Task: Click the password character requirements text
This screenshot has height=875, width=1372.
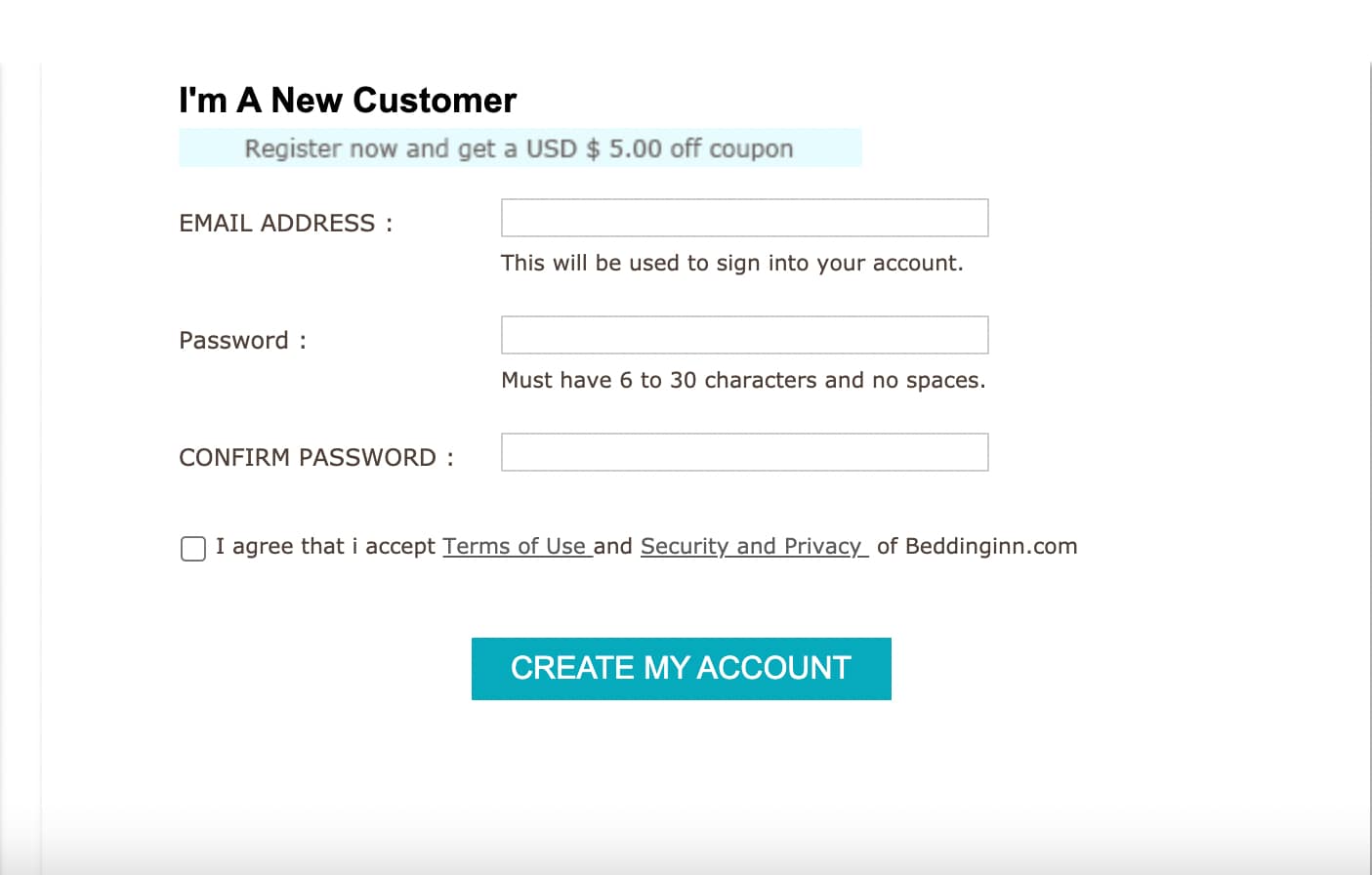Action: coord(743,380)
